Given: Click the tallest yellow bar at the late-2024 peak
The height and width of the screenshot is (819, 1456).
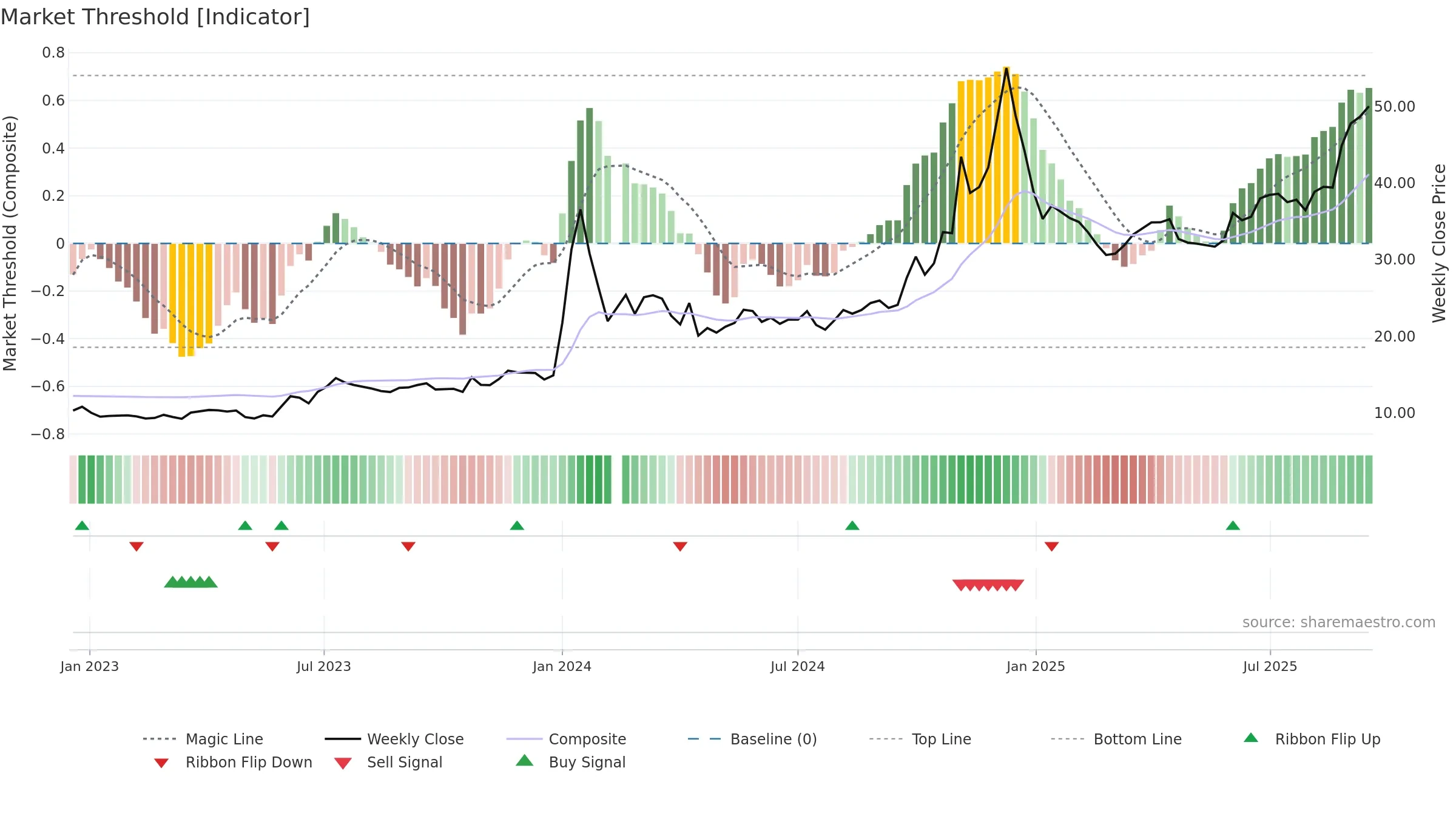Looking at the screenshot, I should 1006,155.
